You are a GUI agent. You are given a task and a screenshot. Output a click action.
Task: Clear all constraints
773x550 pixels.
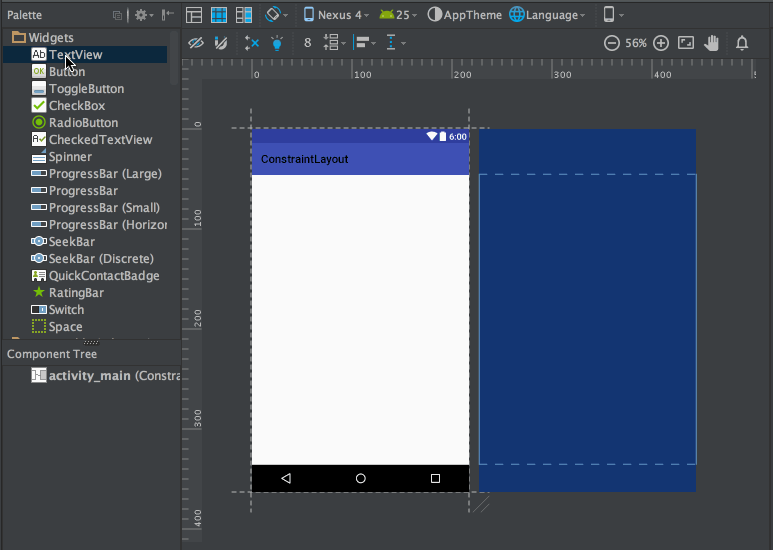[x=251, y=43]
